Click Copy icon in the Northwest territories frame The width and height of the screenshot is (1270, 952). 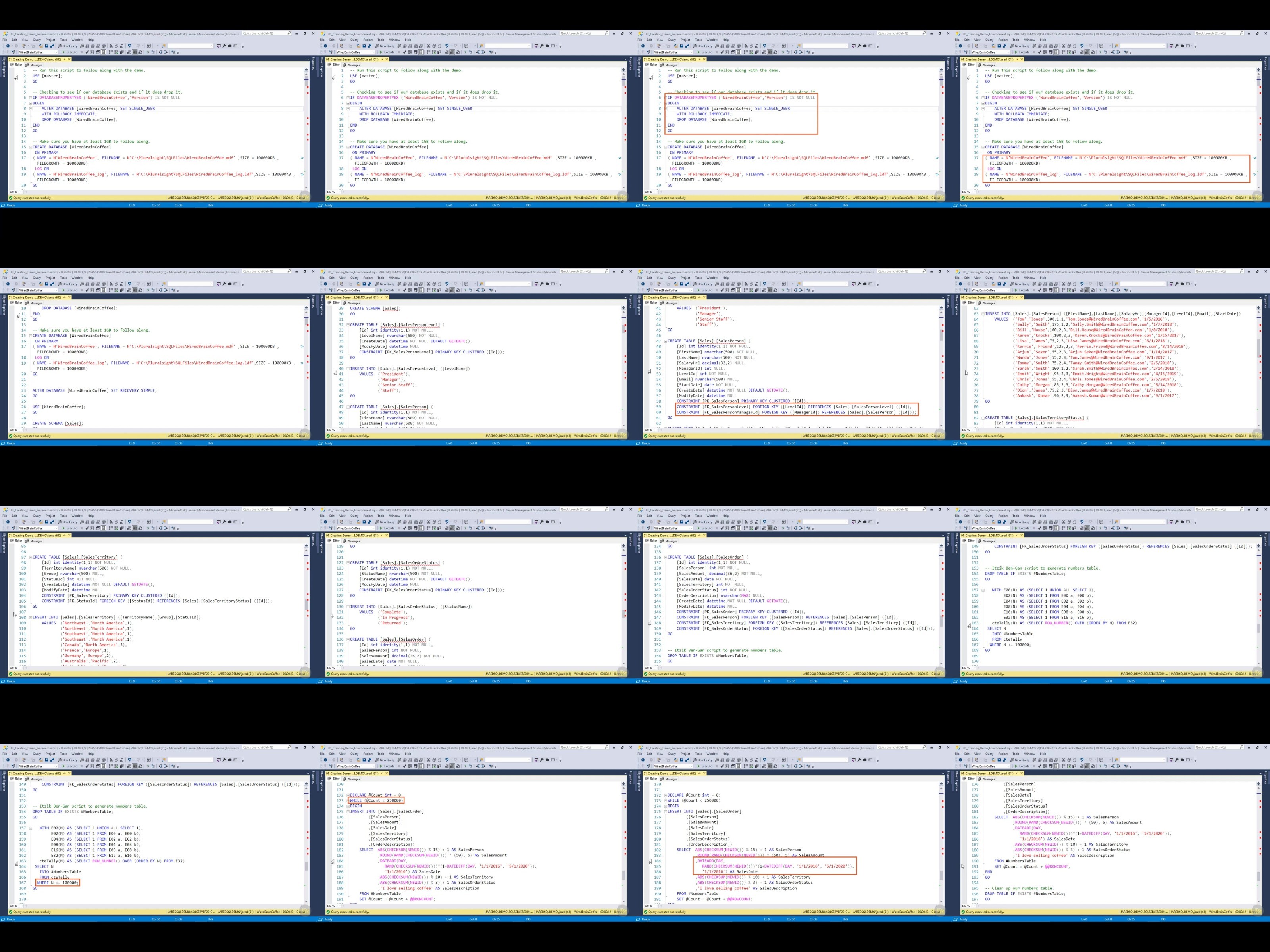[117, 522]
